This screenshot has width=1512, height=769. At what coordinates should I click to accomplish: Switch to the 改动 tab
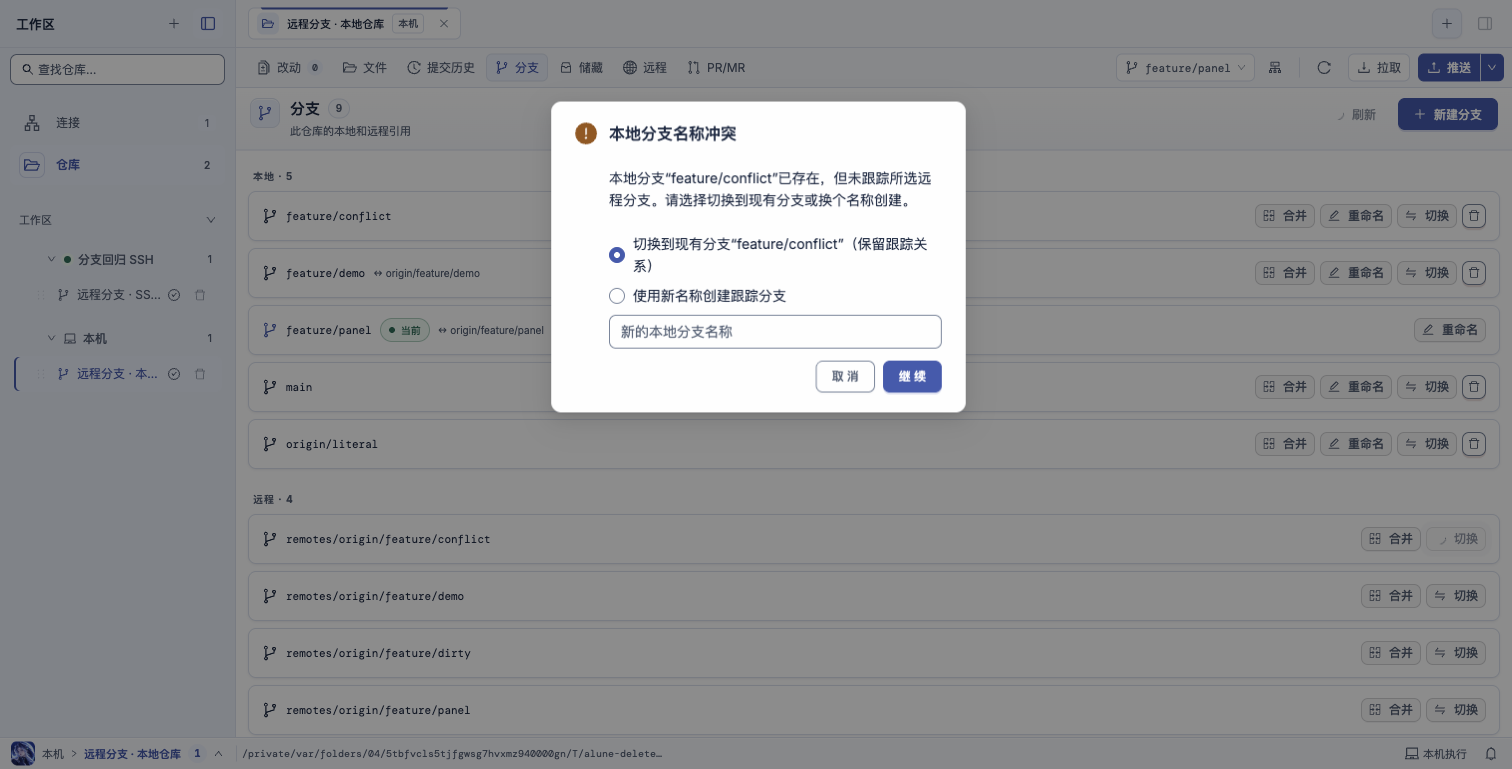coord(288,68)
